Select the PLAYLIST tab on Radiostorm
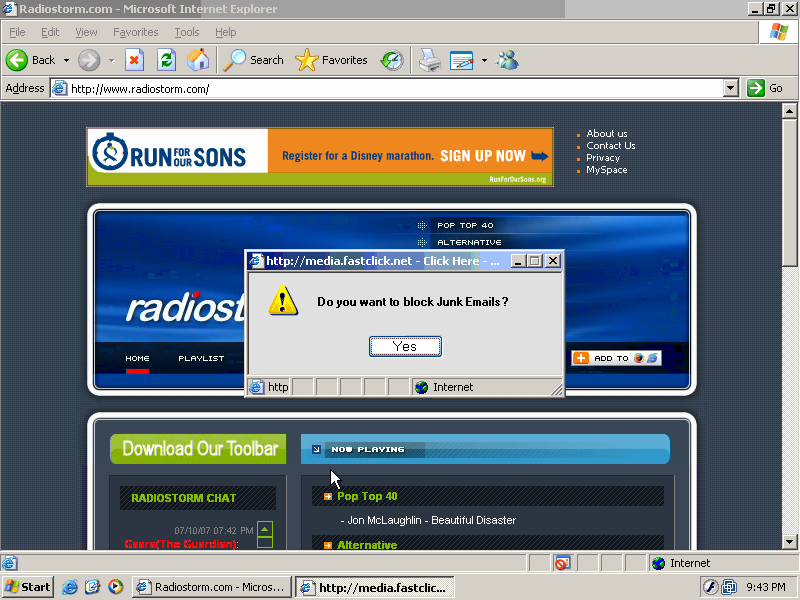The image size is (800, 600). (201, 359)
